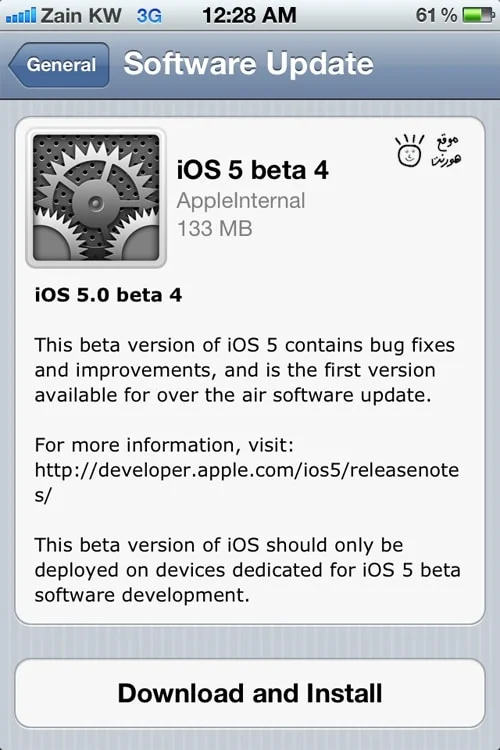Tap the battery icon in status bar
Screen dimensions: 500x750
point(478,16)
